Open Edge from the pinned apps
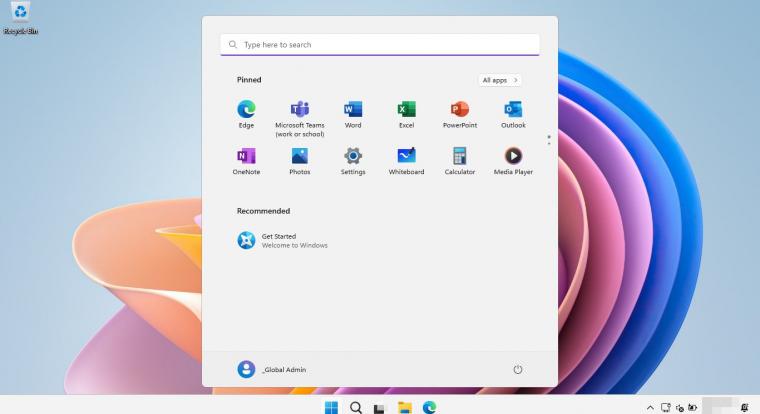The width and height of the screenshot is (760, 414). 246,114
